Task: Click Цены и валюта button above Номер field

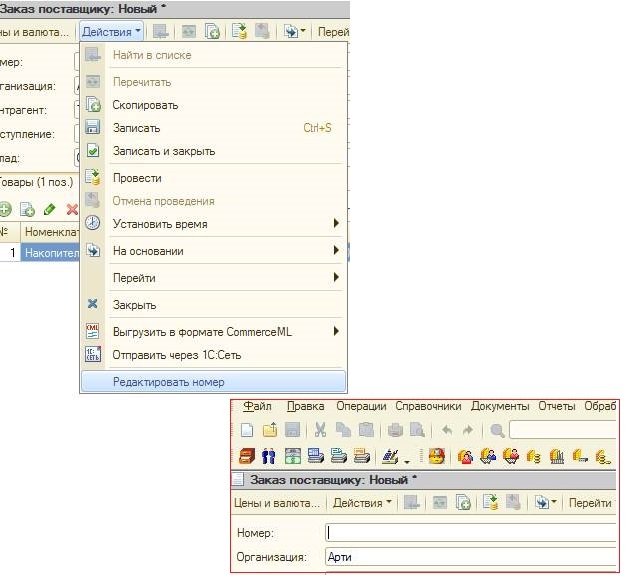Action: click(277, 502)
